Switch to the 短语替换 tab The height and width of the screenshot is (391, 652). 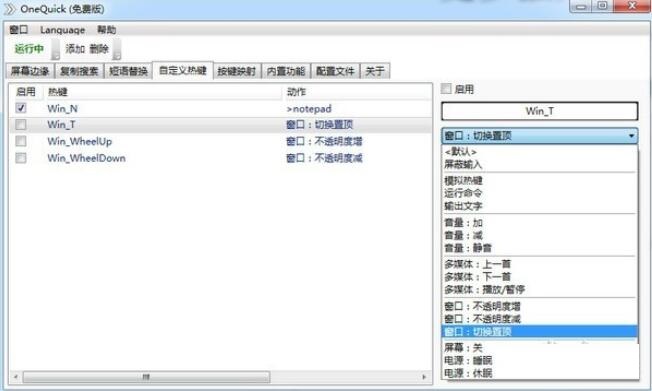point(128,71)
